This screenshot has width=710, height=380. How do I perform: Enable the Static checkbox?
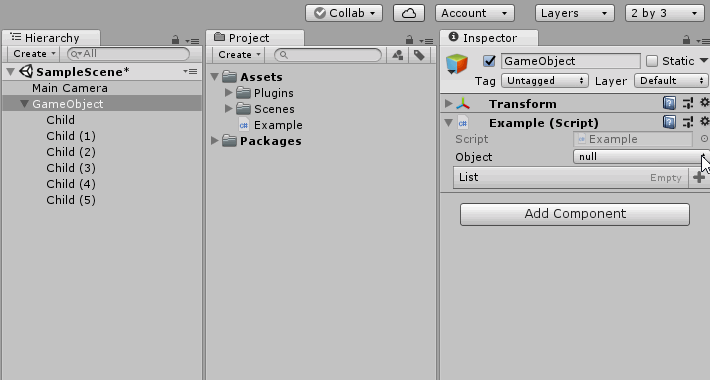pos(652,61)
